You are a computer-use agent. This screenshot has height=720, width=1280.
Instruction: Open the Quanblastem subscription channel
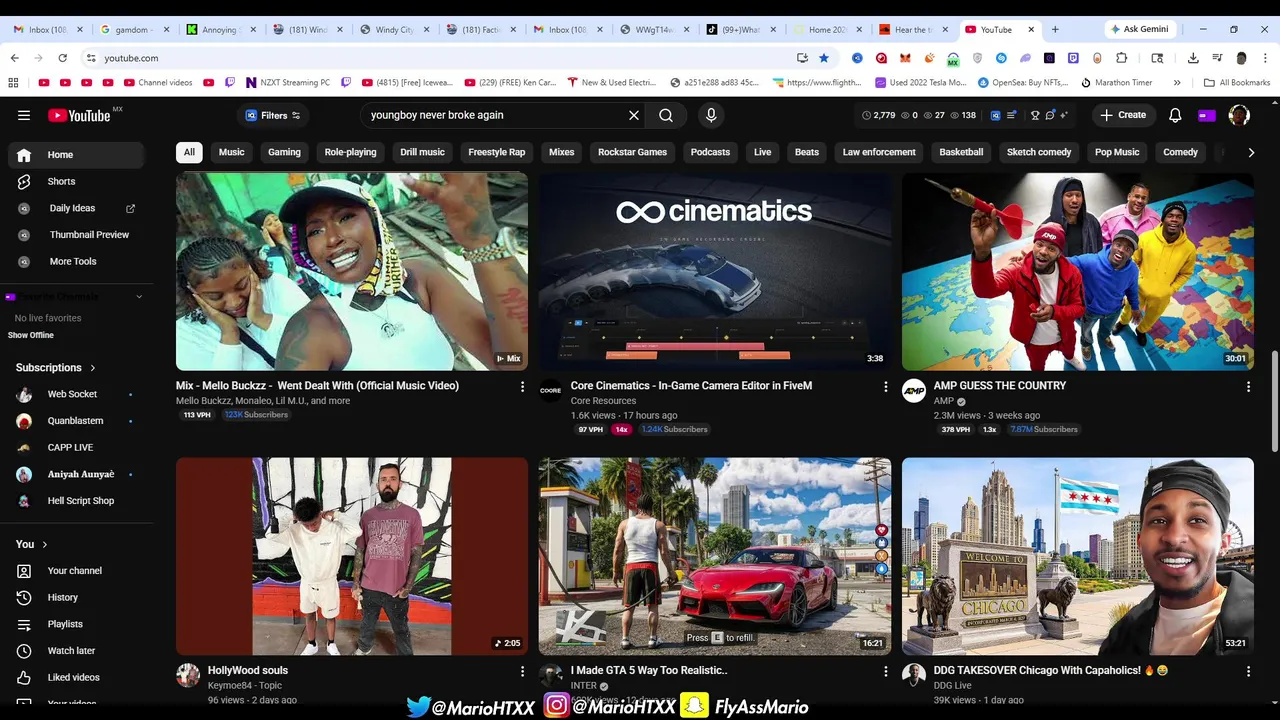(77, 421)
